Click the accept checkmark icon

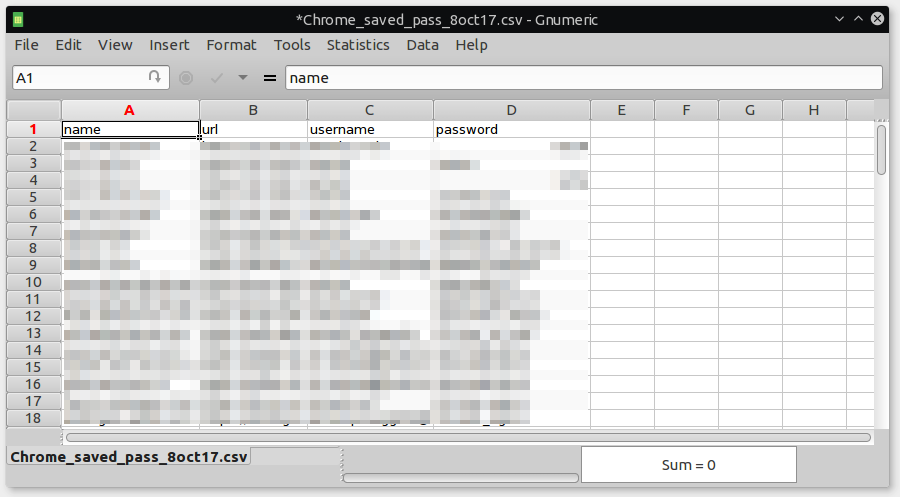[217, 77]
